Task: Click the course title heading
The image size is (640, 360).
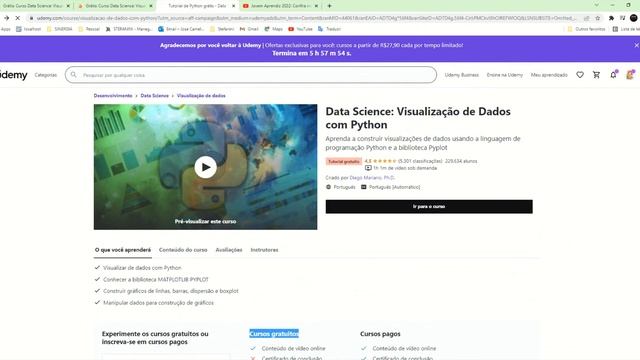Action: coord(418,118)
